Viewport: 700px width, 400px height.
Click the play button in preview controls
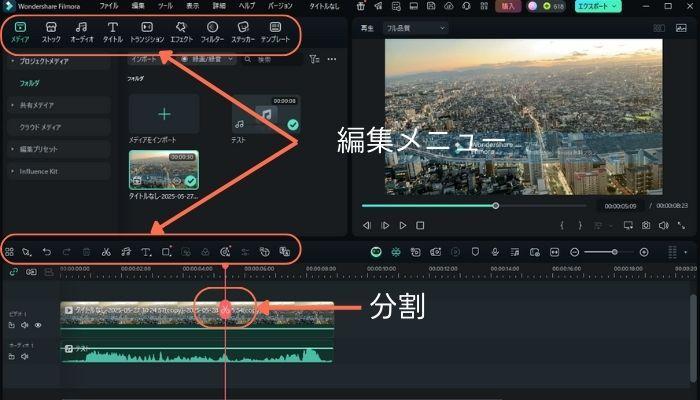403,225
